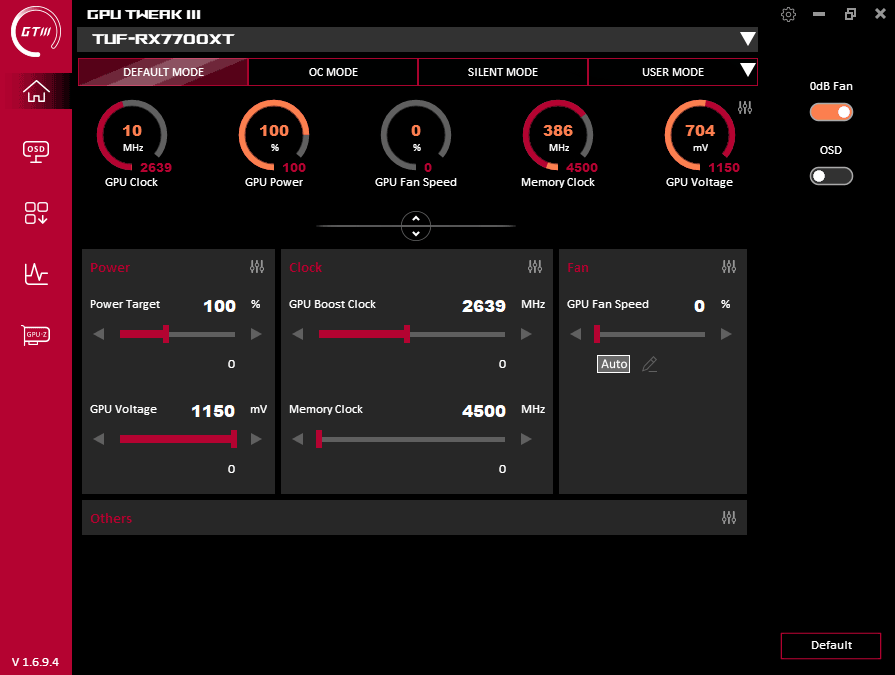Open Clock panel settings icon
Viewport: 895px width, 675px height.
coord(535,266)
